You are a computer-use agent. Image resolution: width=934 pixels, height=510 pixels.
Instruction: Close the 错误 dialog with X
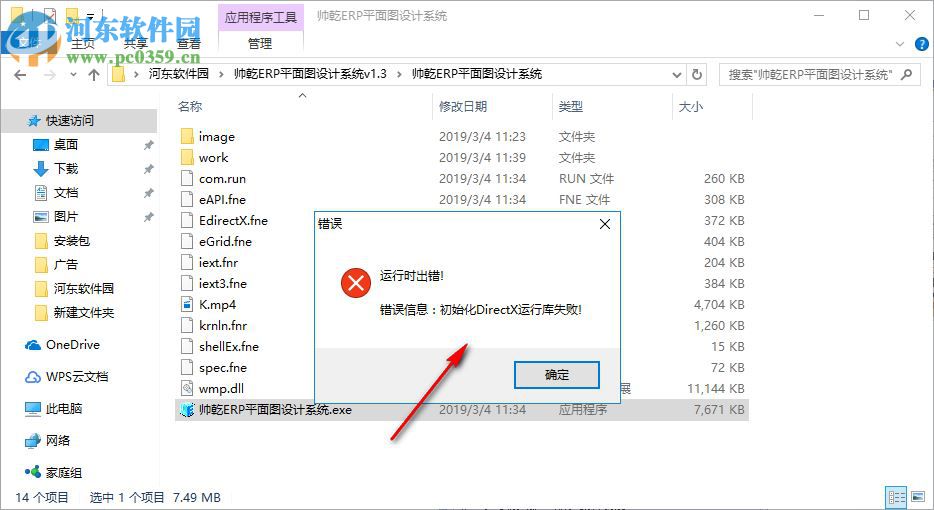605,224
